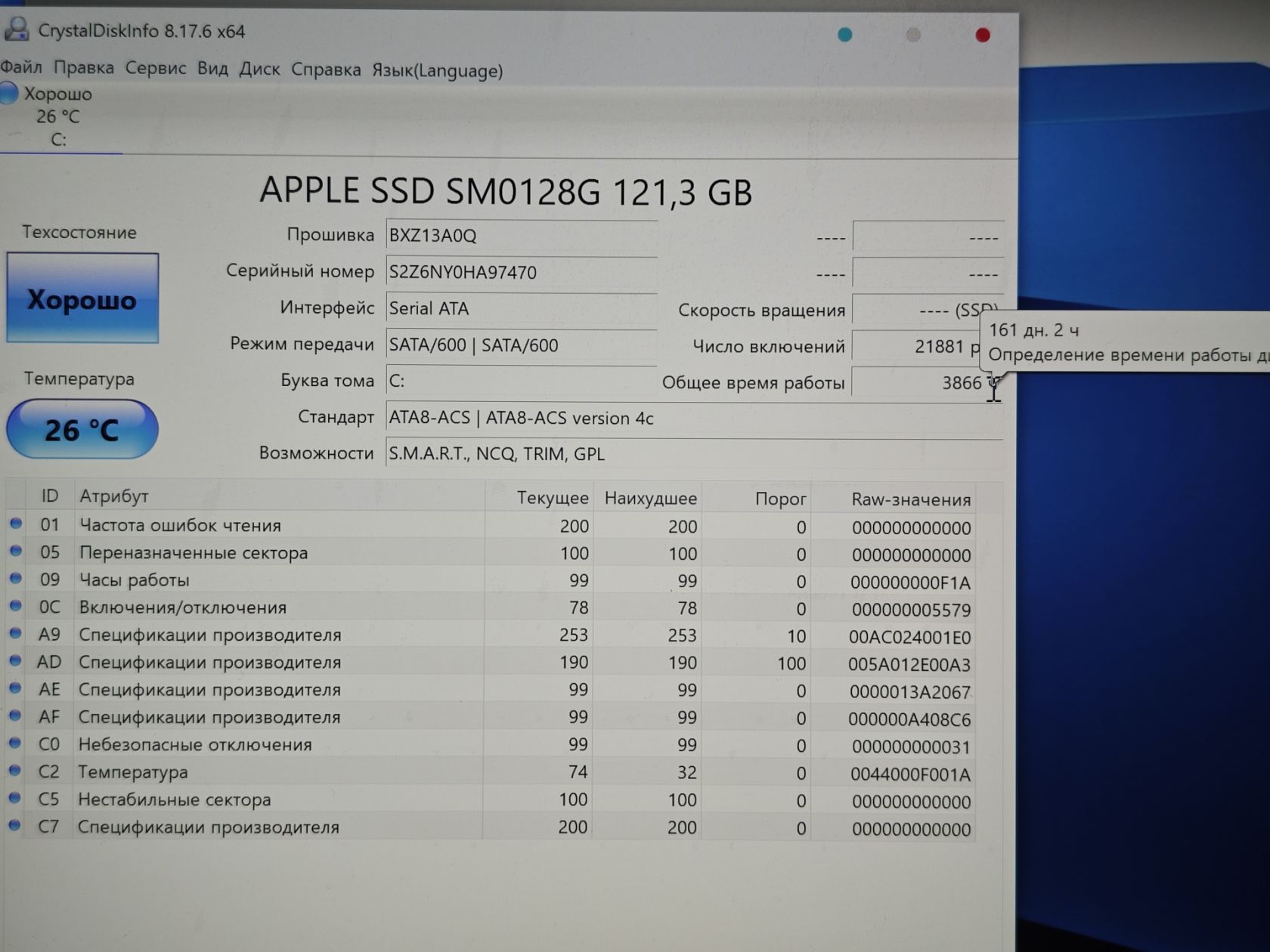Screen dimensions: 1270x952
Task: Click status dot of attribute AD row
Action: tap(15, 660)
